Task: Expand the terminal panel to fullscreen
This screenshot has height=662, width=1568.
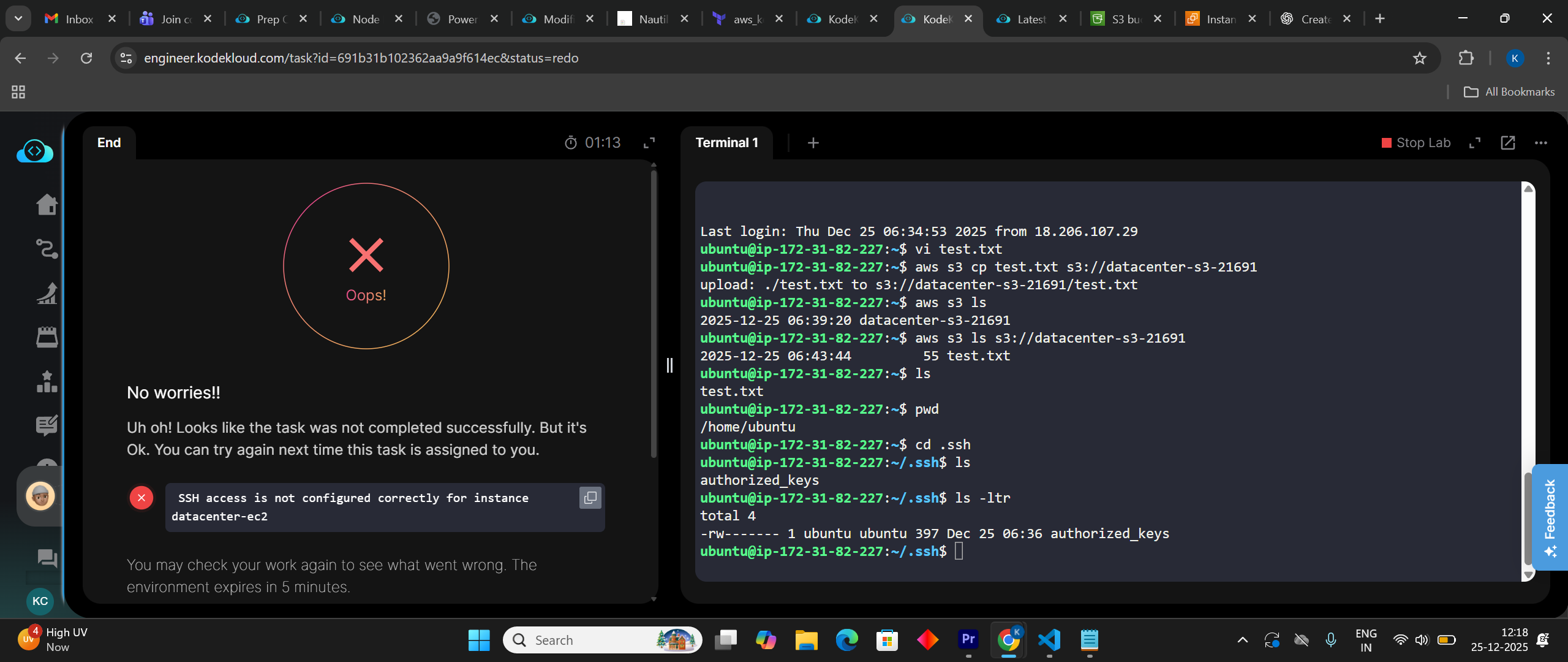Action: [1475, 143]
